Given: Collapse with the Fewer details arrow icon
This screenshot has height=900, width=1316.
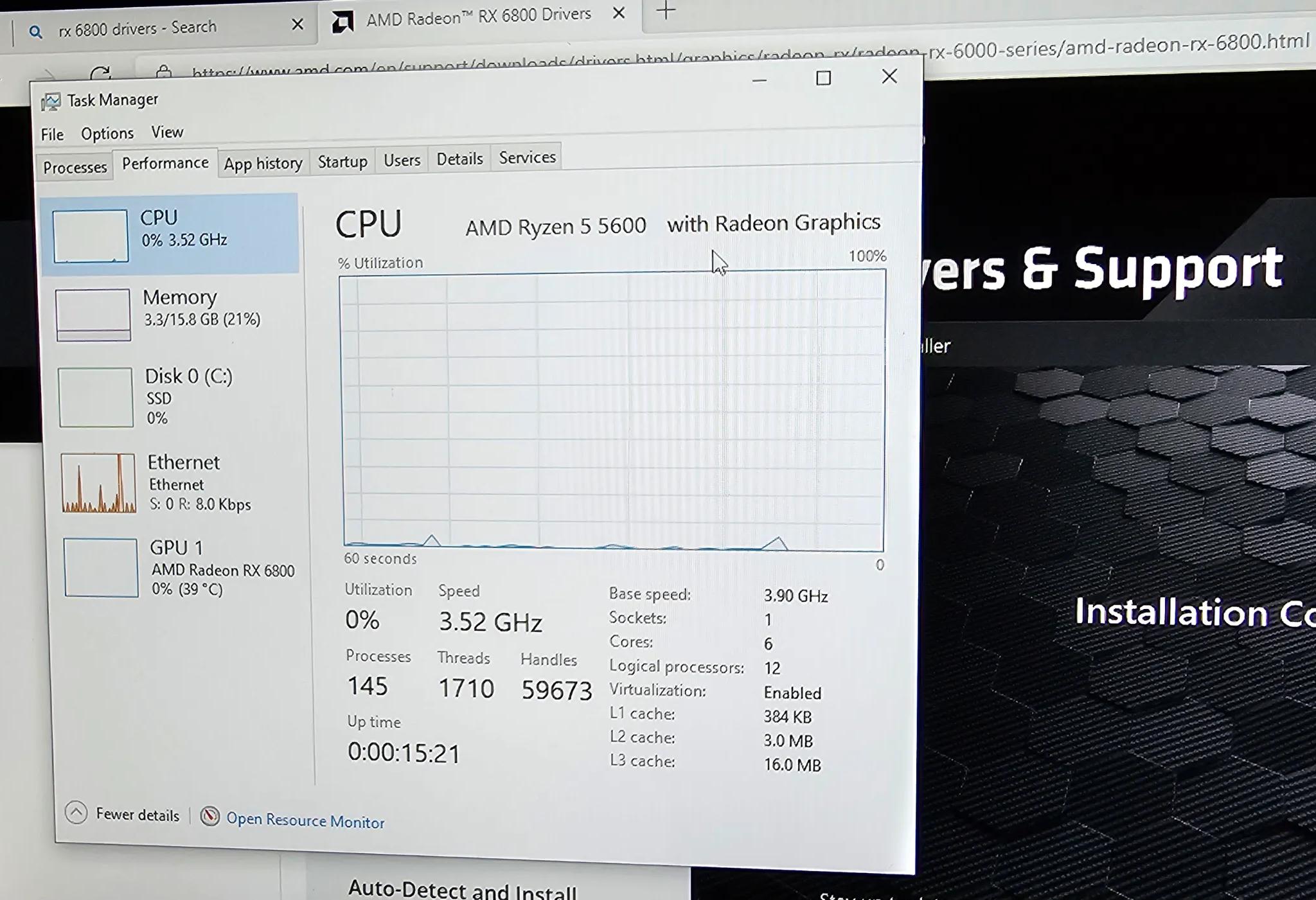Looking at the screenshot, I should coord(76,813).
